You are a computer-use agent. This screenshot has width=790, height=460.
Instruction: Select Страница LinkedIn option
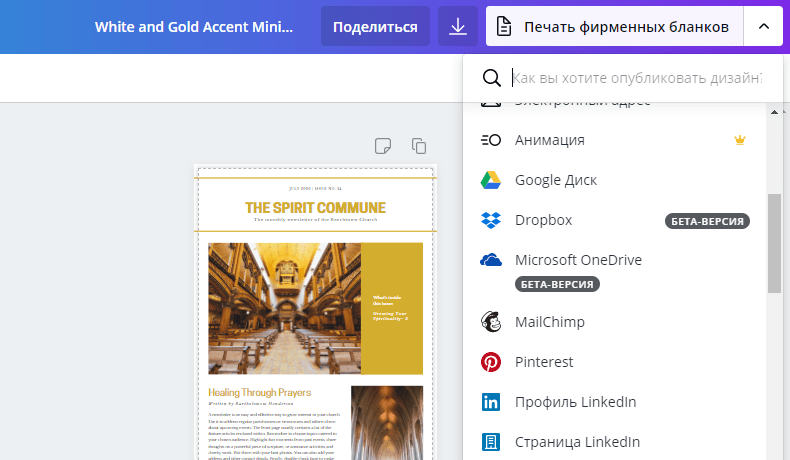coord(614,442)
